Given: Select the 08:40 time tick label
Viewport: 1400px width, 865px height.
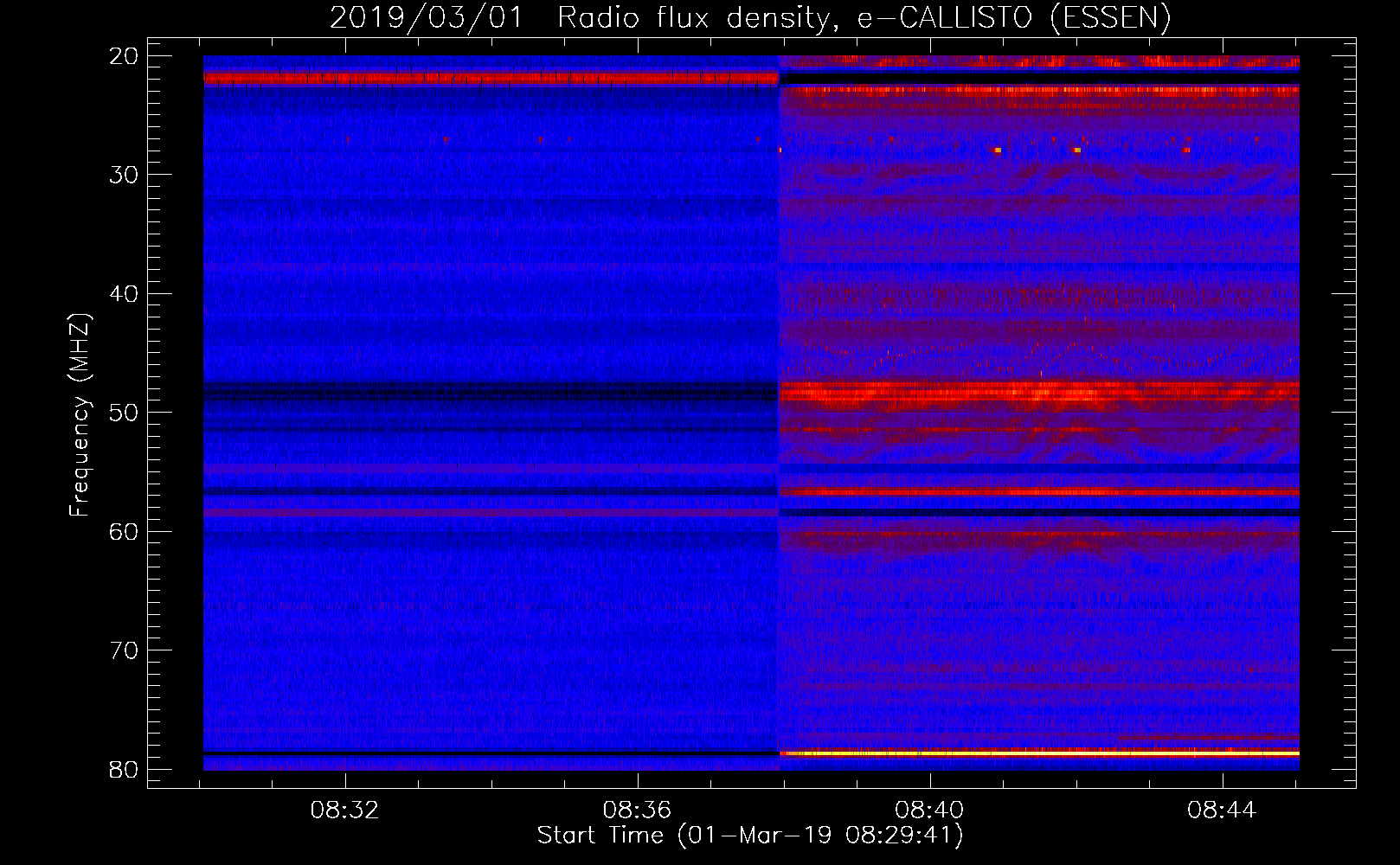Looking at the screenshot, I should pyautogui.click(x=930, y=811).
